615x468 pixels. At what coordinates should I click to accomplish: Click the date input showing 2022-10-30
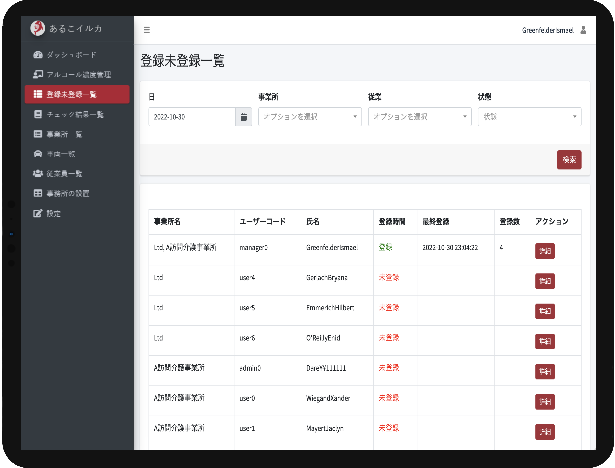(191, 117)
